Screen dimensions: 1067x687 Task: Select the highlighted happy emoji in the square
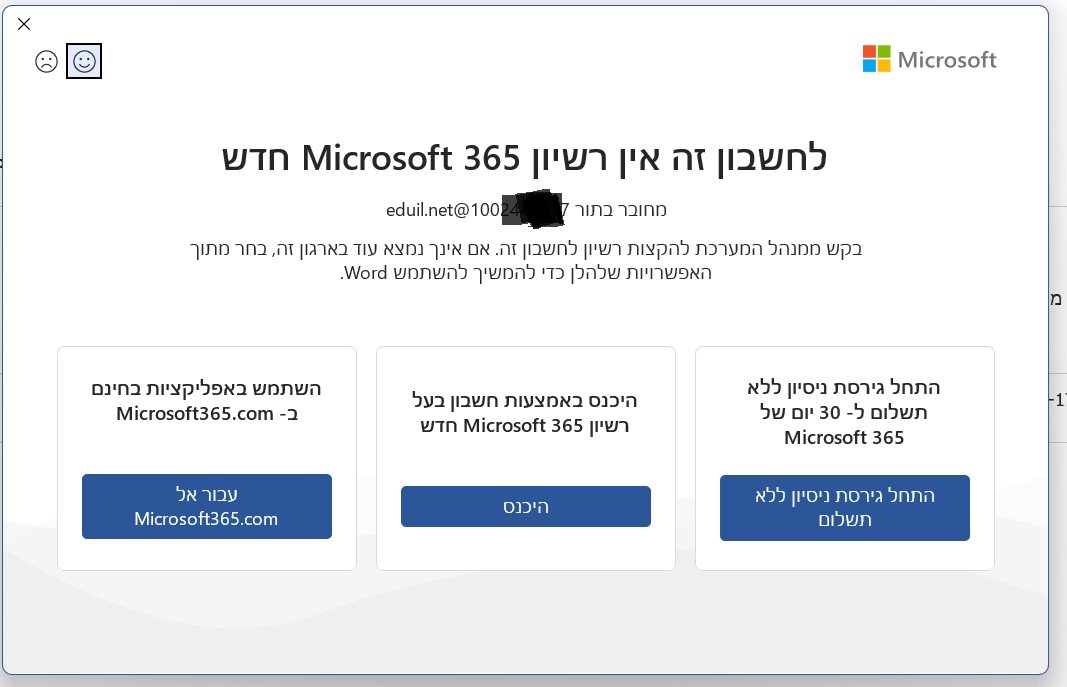84,61
